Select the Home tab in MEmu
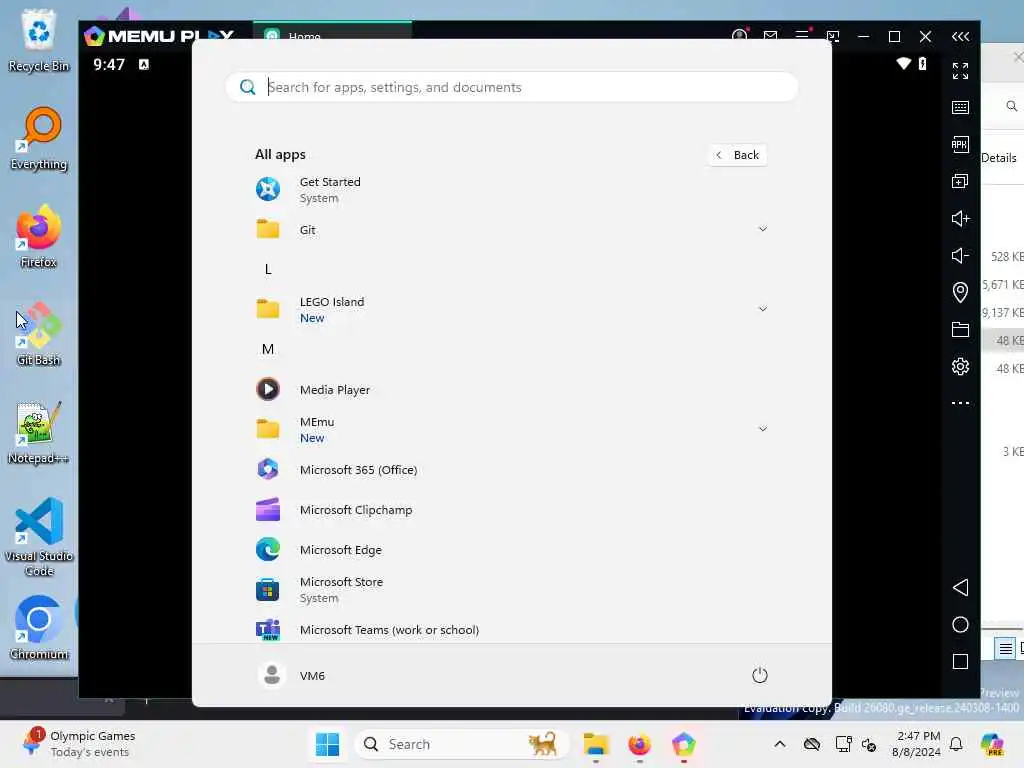Image resolution: width=1024 pixels, height=768 pixels. [x=332, y=31]
